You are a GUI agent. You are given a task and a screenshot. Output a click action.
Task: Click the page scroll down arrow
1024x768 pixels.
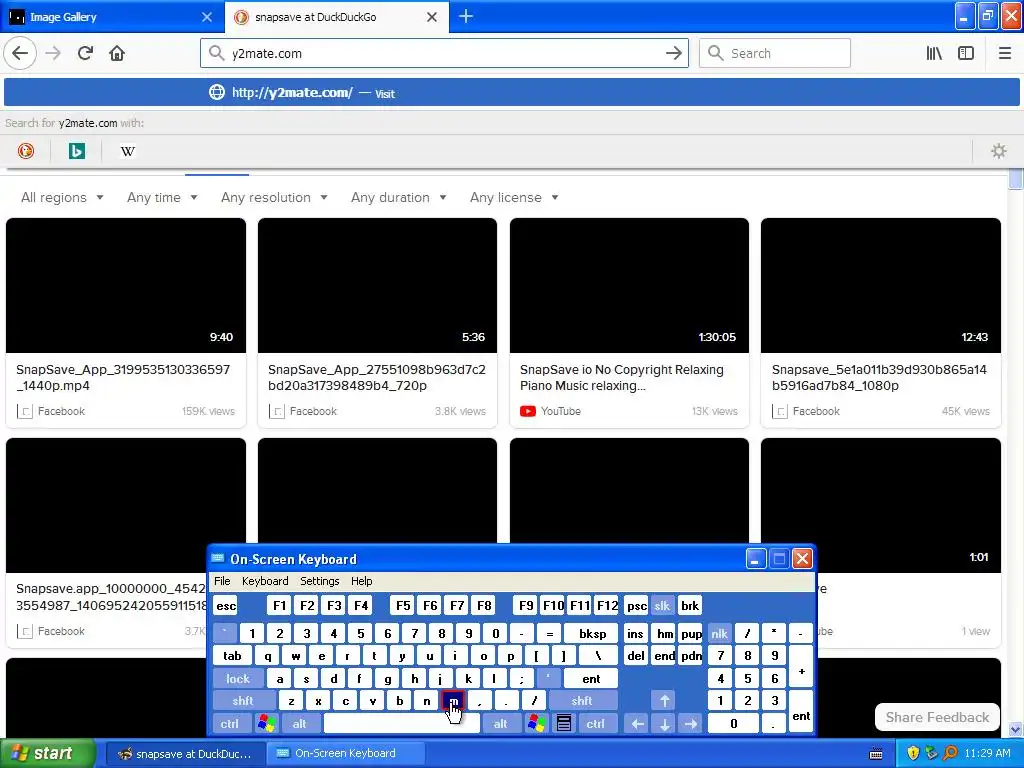click(x=1016, y=729)
